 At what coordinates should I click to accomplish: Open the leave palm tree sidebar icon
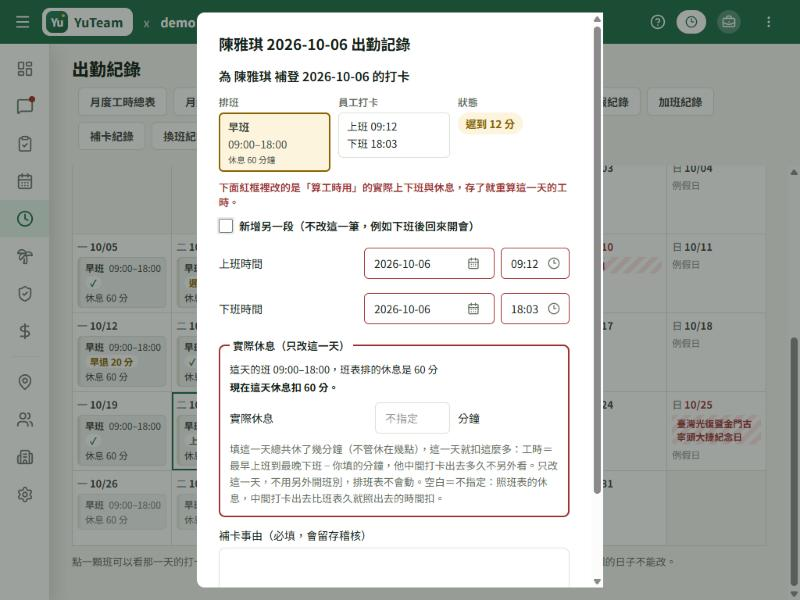point(24,256)
